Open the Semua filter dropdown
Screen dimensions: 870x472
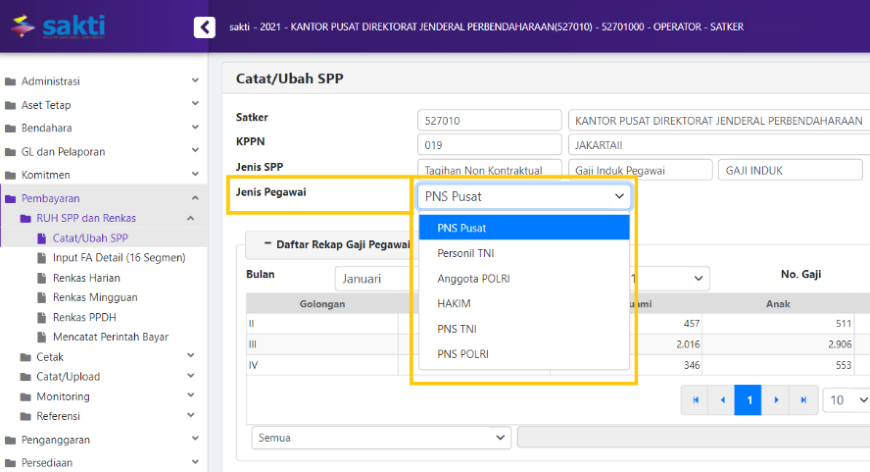(380, 437)
